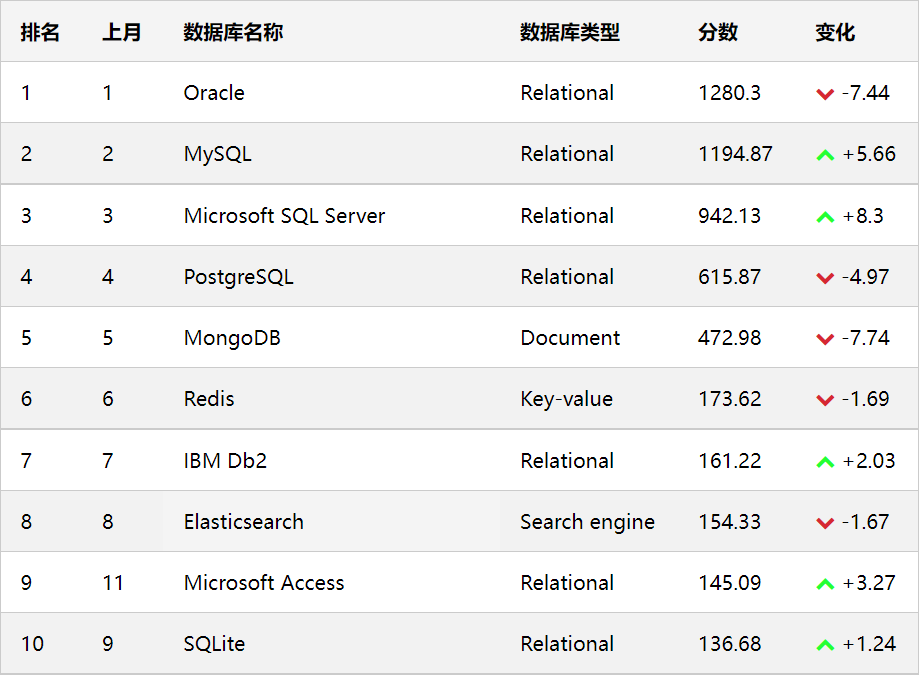Click the green up arrow beside +8.3
The image size is (920, 675).
point(825,217)
